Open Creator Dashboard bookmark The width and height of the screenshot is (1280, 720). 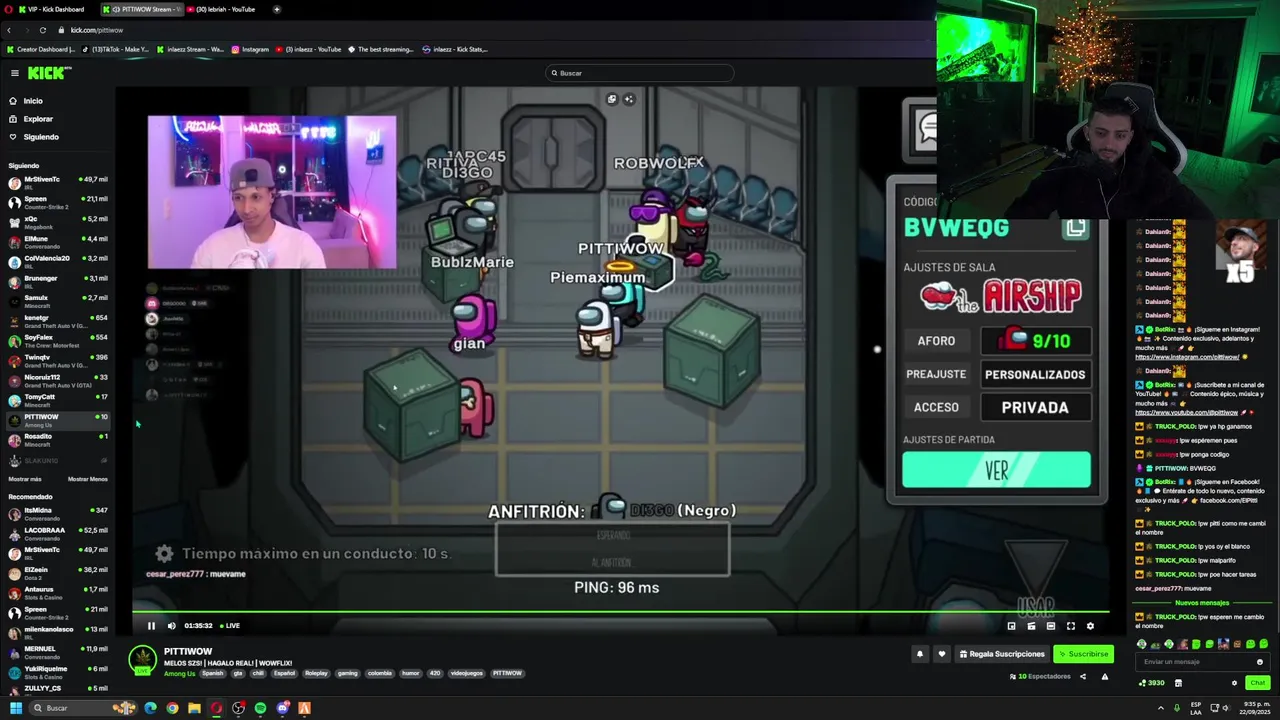coord(41,49)
